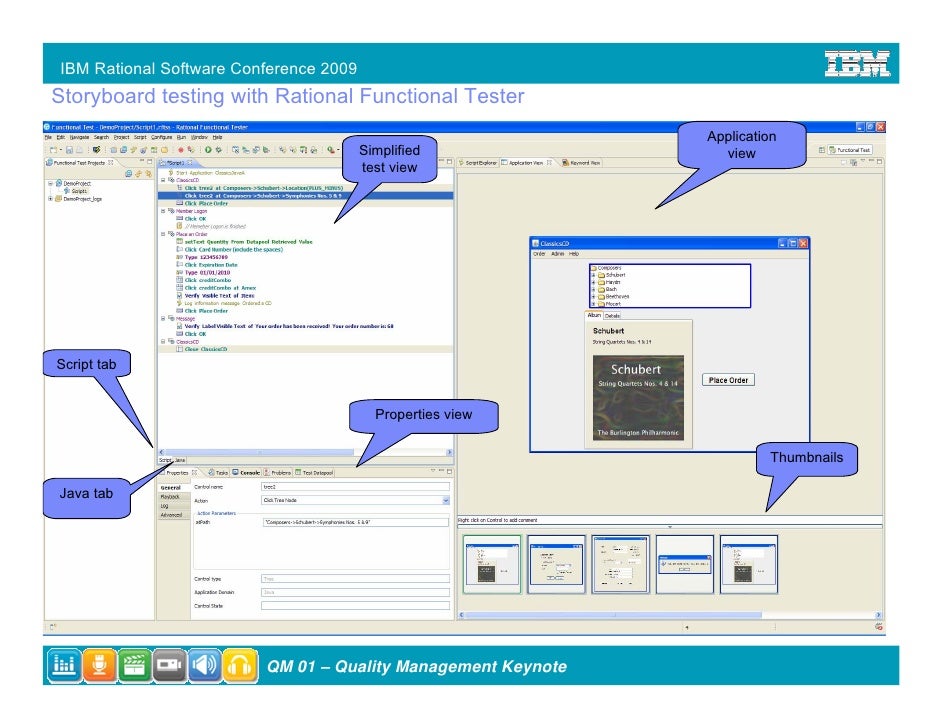Screen dimensions: 942x728
Task: Select the order message dialog thumbnail
Action: [x=684, y=565]
